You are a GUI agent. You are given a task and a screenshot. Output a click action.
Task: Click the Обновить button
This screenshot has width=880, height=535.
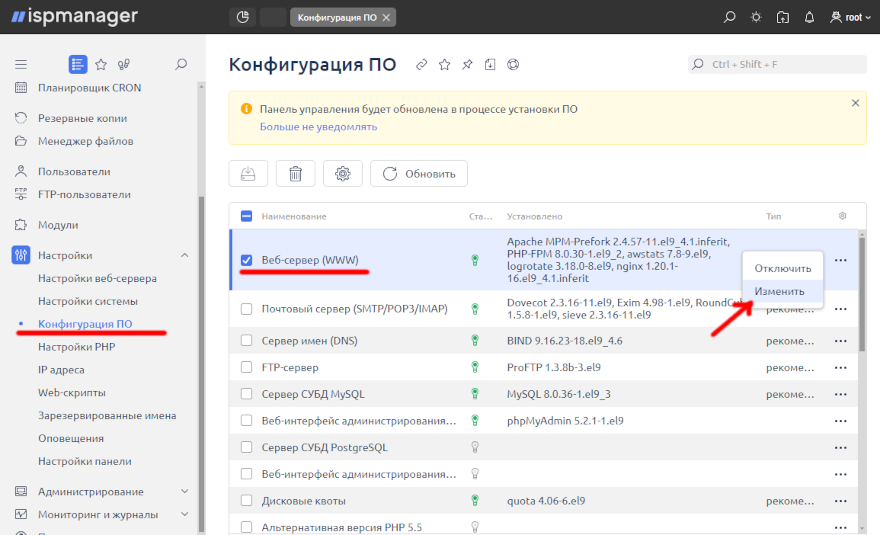[x=418, y=173]
